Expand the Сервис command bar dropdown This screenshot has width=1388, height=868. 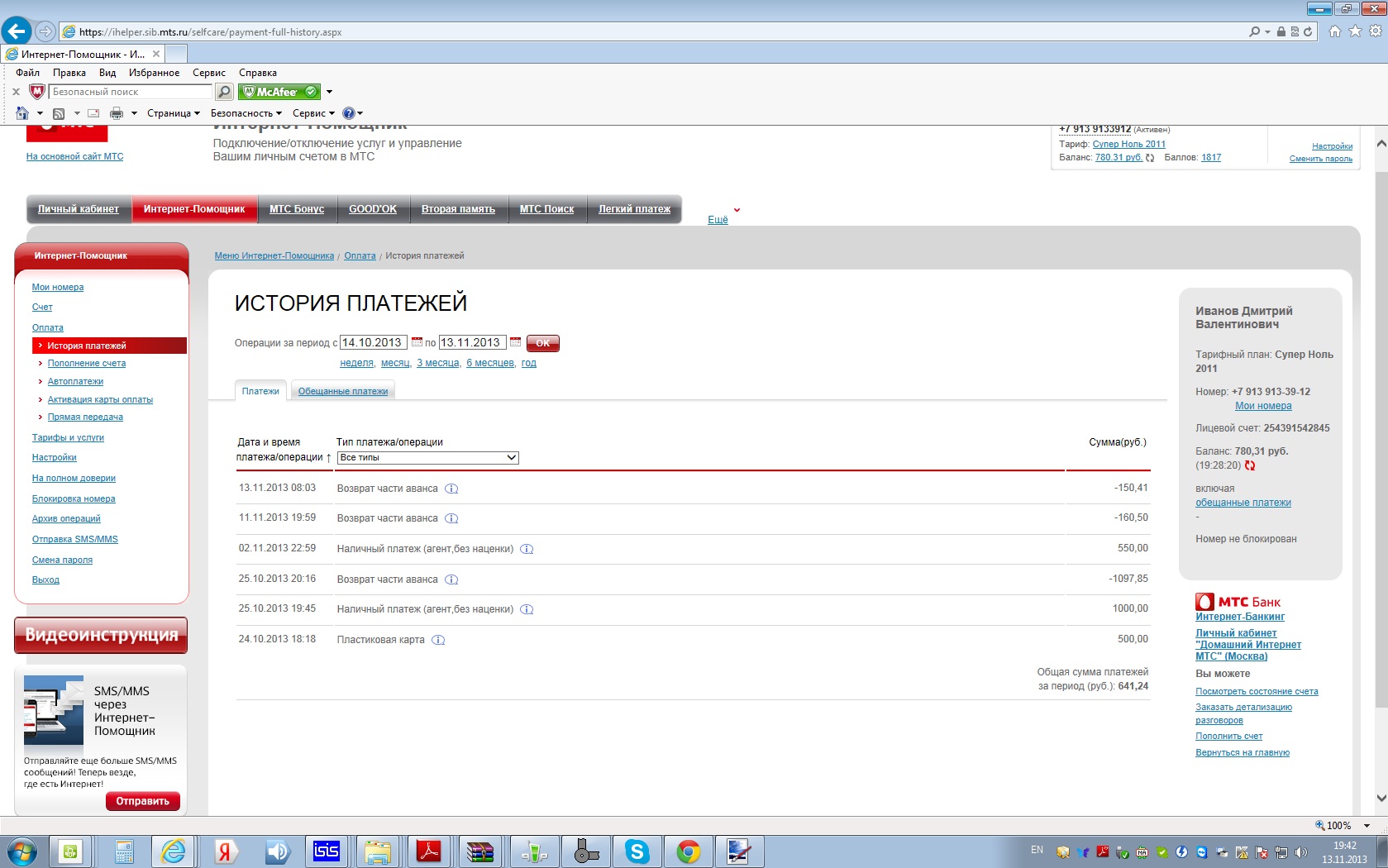(313, 113)
